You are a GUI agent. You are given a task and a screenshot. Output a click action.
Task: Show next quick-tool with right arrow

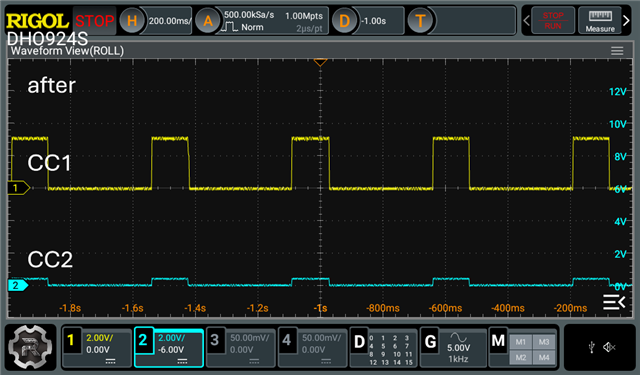click(x=627, y=20)
